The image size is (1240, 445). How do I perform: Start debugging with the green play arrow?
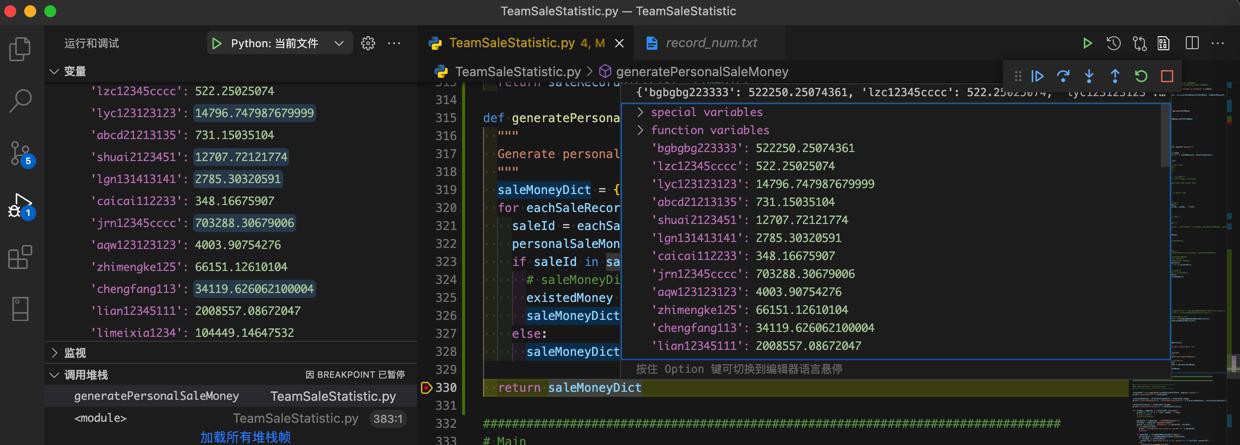pyautogui.click(x=216, y=43)
